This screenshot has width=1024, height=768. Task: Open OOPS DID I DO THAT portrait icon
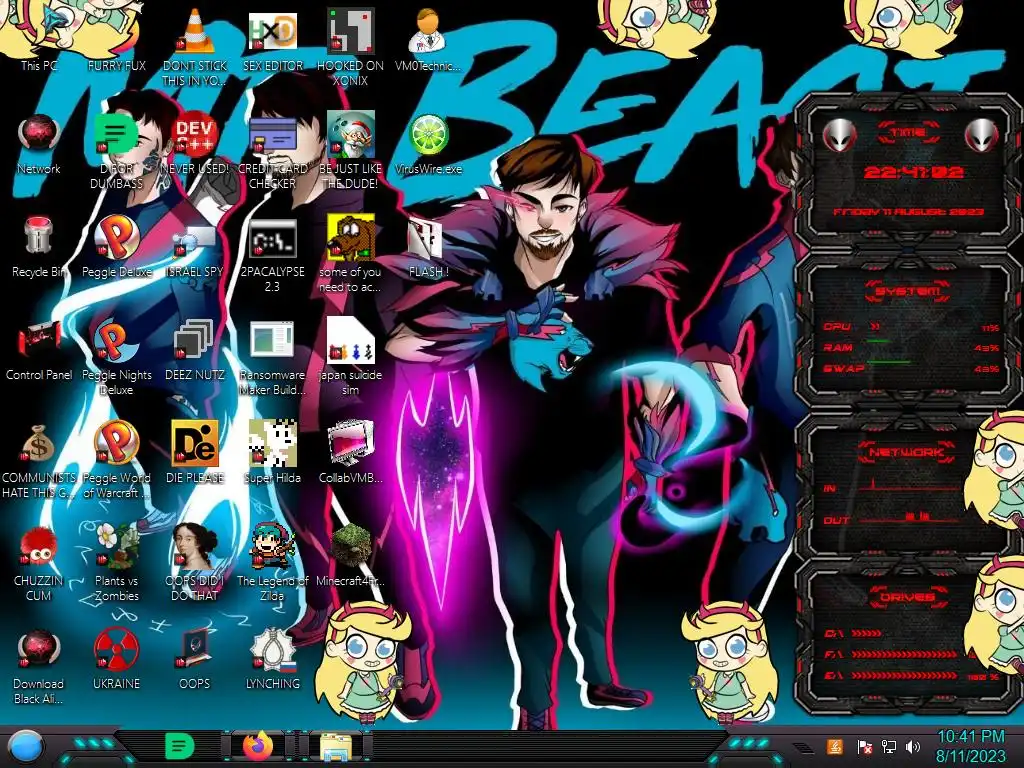point(195,563)
